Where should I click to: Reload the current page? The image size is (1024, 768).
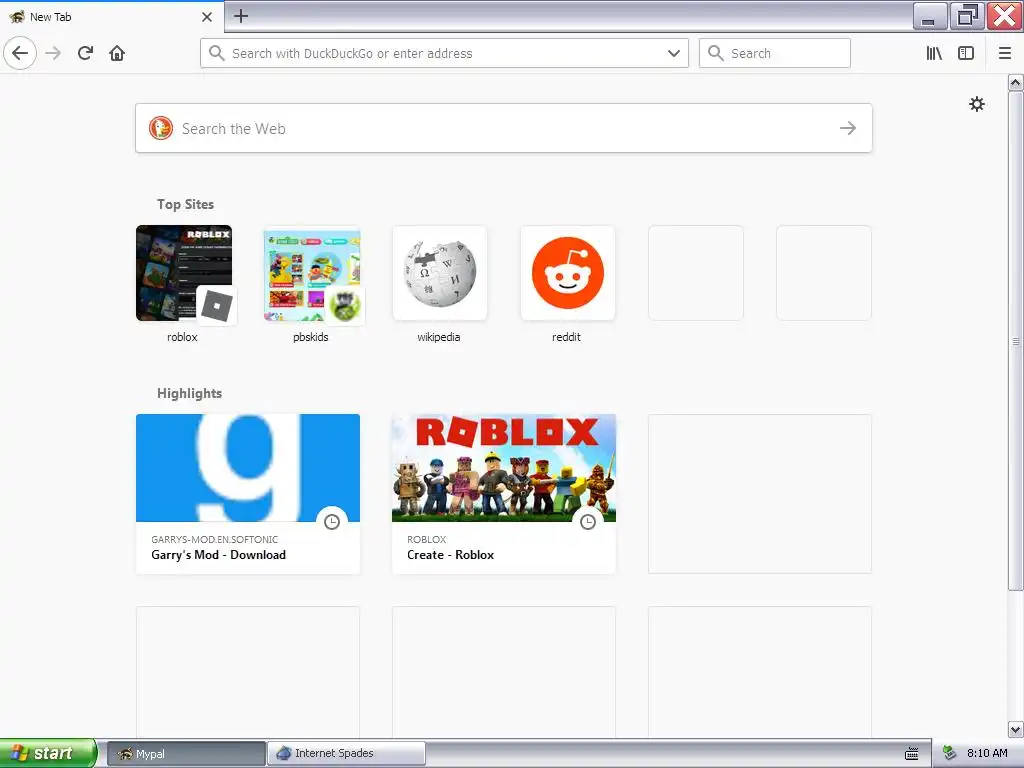[x=86, y=53]
